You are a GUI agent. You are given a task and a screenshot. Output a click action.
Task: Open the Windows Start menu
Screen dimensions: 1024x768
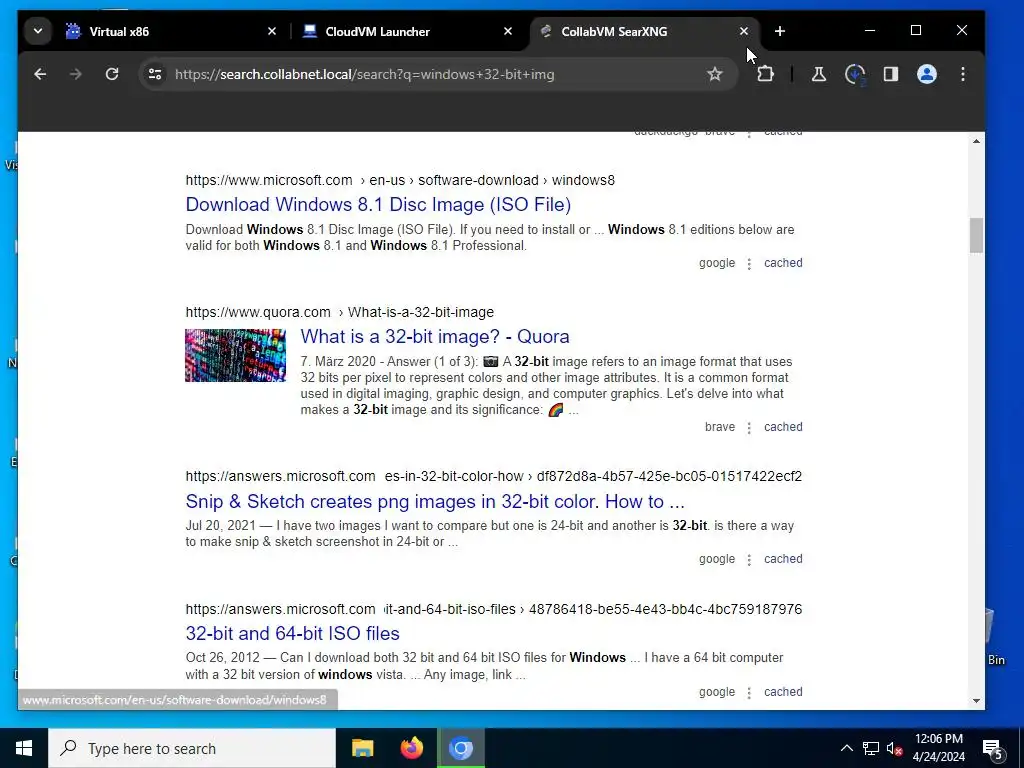pos(24,748)
